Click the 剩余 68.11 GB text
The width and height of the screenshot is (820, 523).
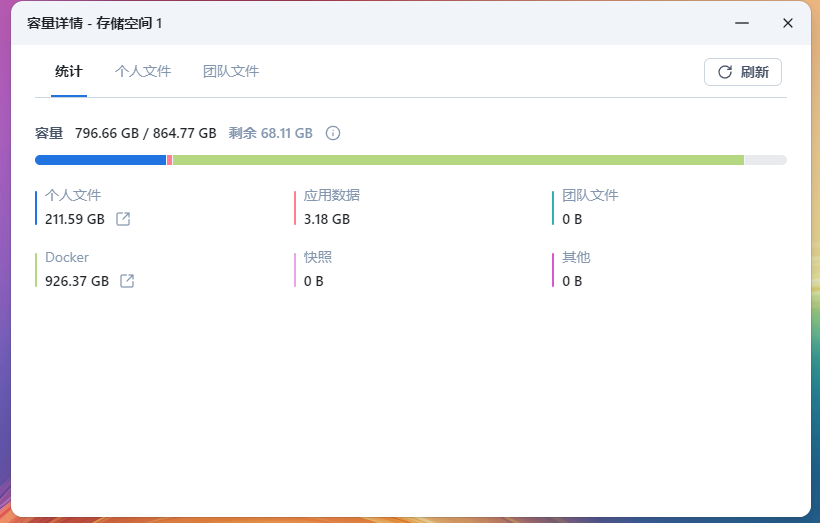[270, 133]
